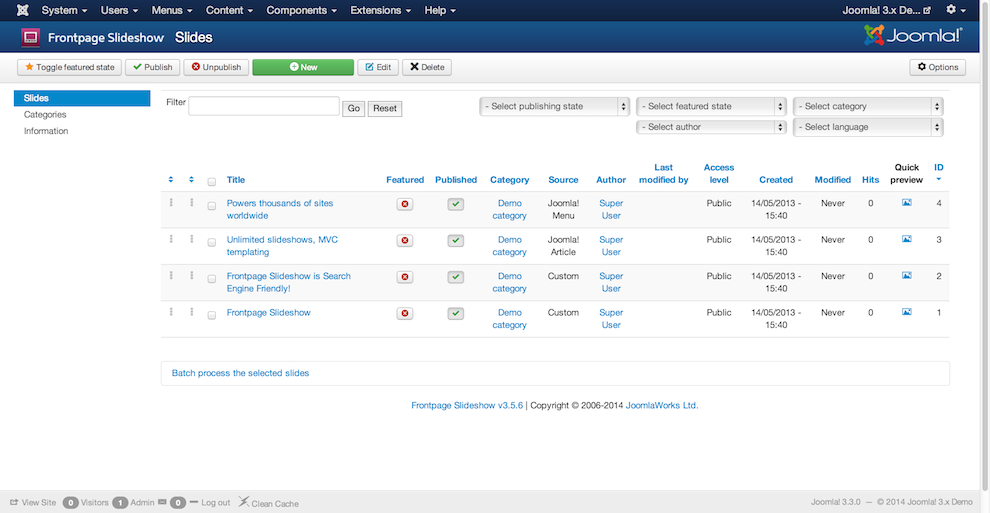Toggle featured state of 'Unlimited slideshows, MVC templating'
The width and height of the screenshot is (990, 513).
405,240
